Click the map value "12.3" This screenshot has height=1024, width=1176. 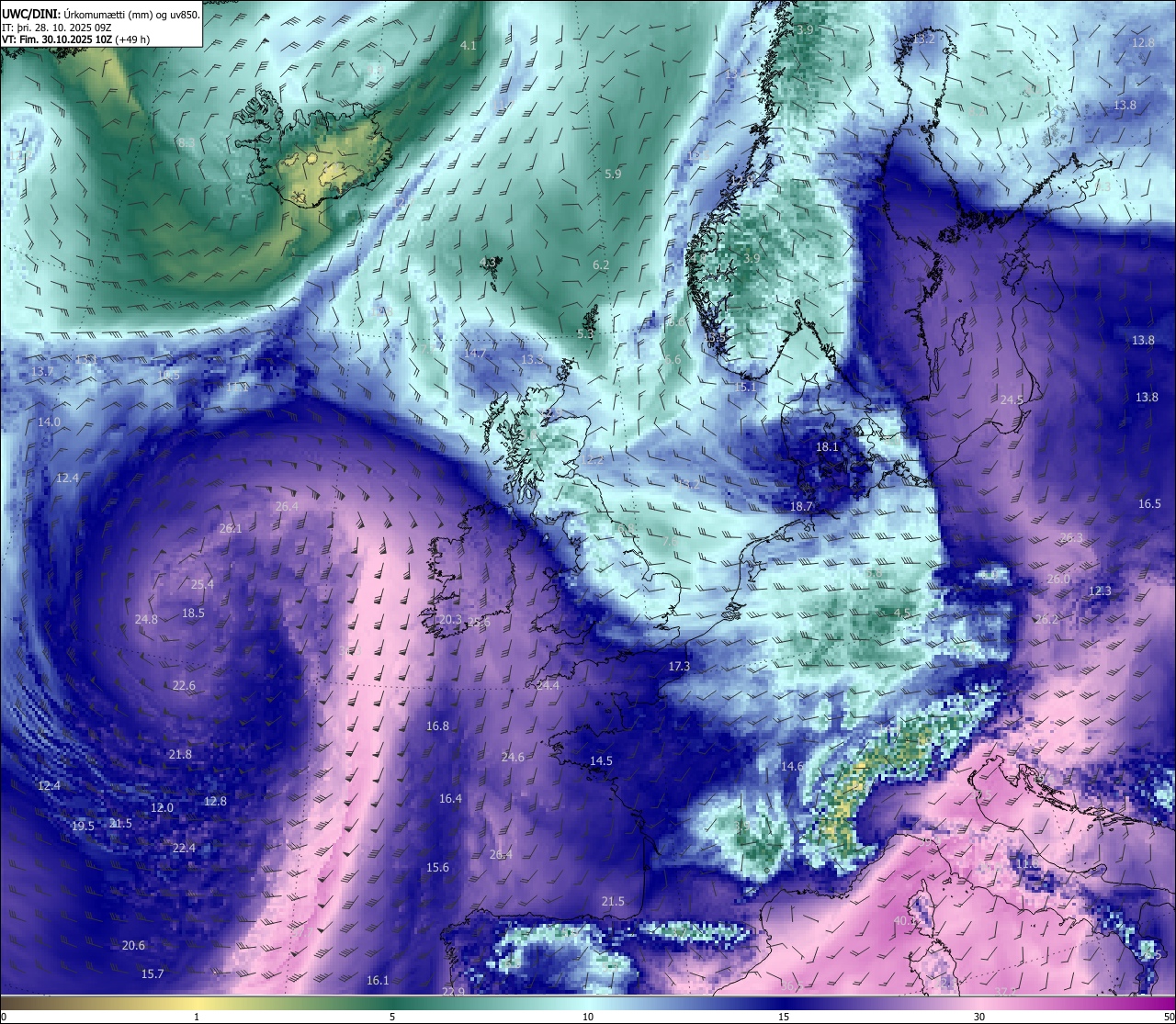[x=1100, y=591]
